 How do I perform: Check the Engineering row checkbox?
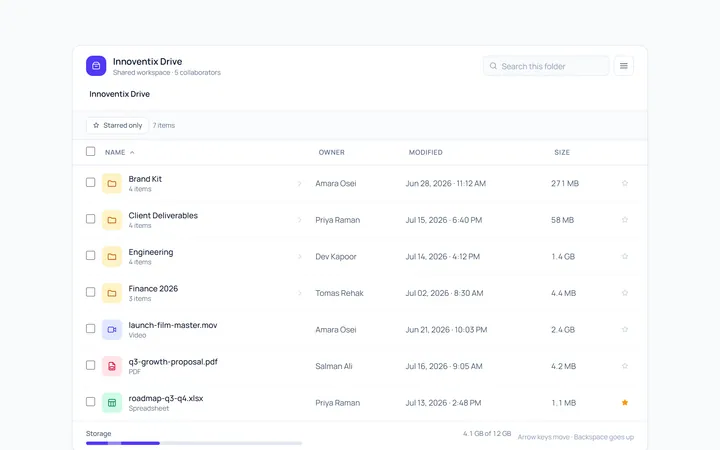click(x=90, y=255)
